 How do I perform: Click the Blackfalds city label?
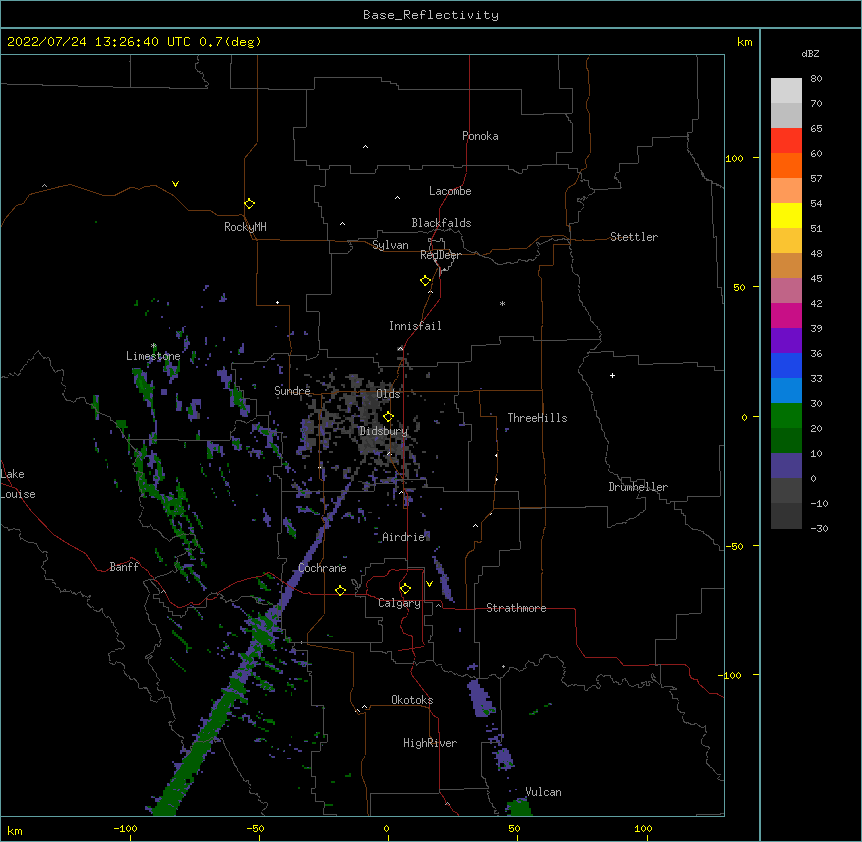click(x=441, y=223)
